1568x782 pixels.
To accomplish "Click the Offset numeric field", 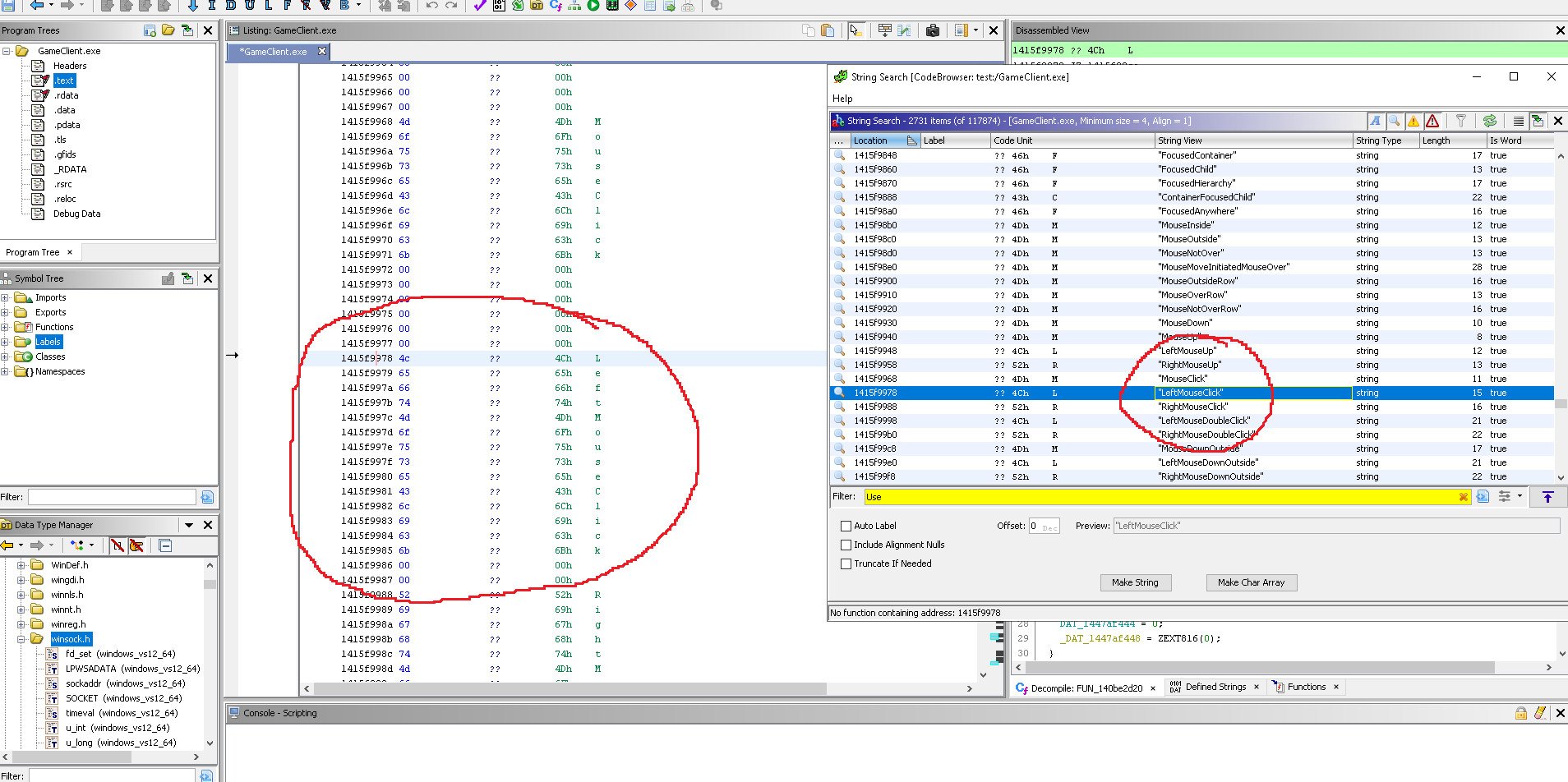I will [x=1044, y=526].
